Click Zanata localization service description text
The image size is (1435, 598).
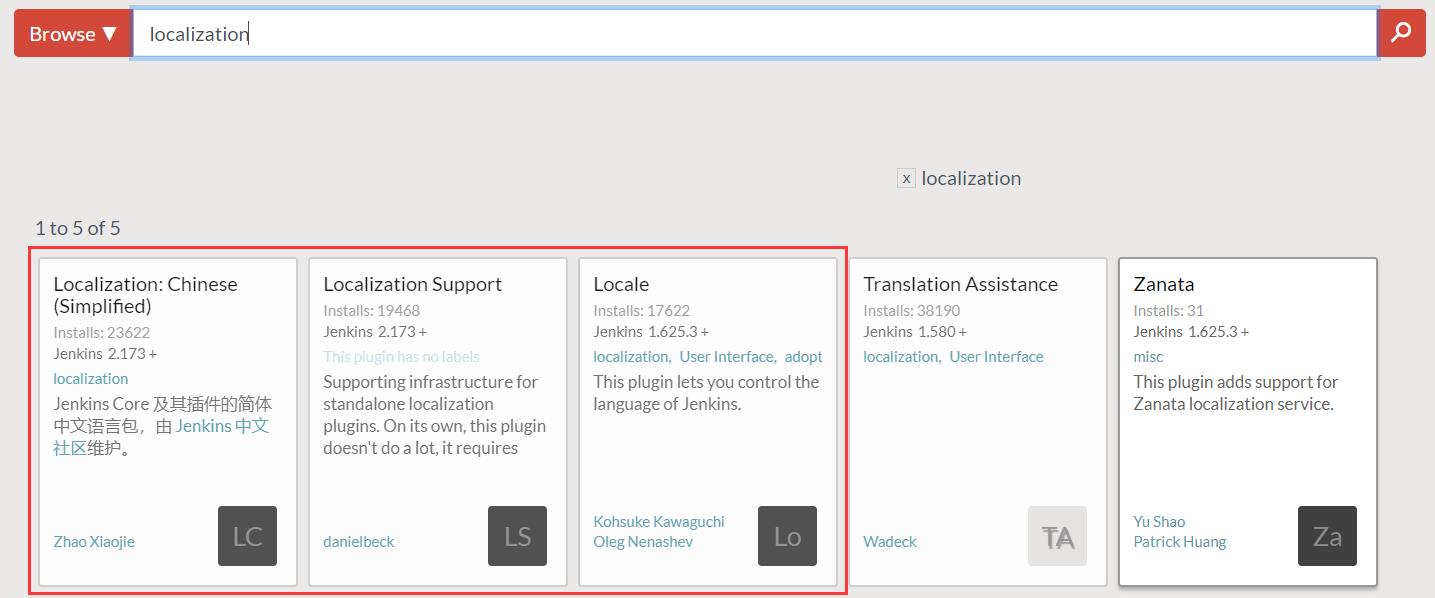point(1236,393)
